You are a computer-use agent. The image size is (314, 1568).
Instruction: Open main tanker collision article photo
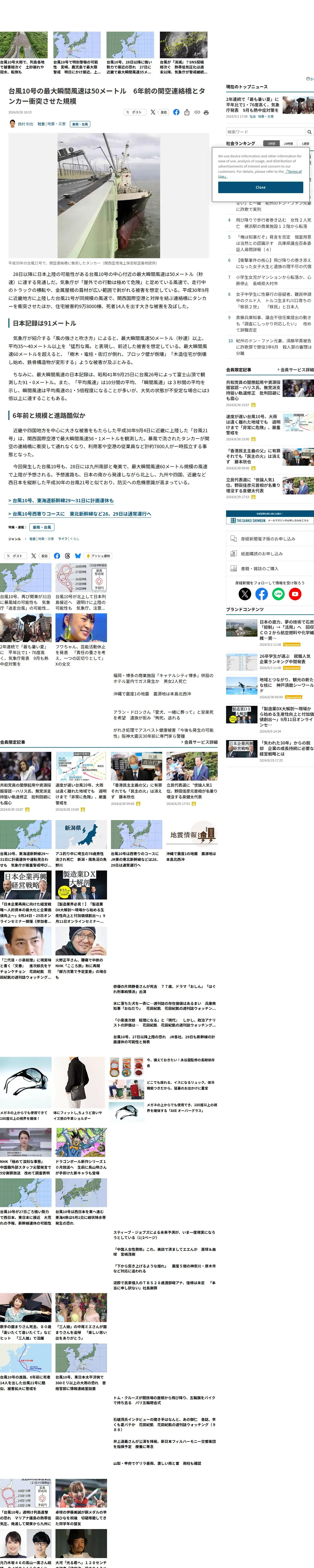[109, 196]
